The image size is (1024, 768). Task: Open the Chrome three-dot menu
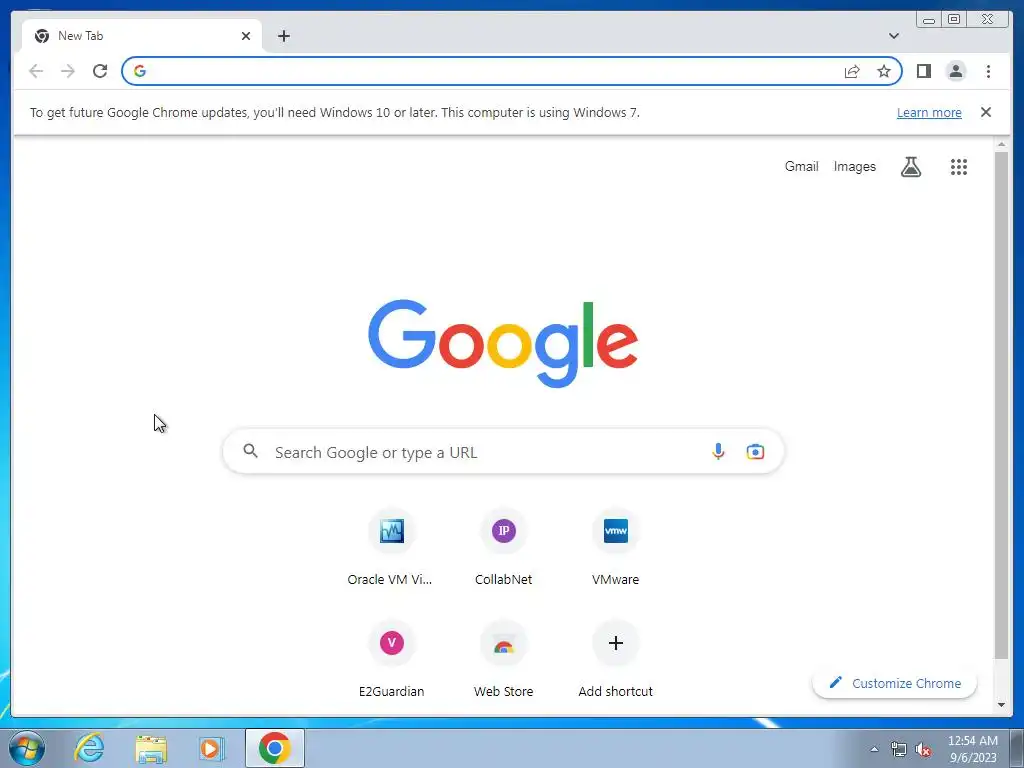[x=988, y=71]
